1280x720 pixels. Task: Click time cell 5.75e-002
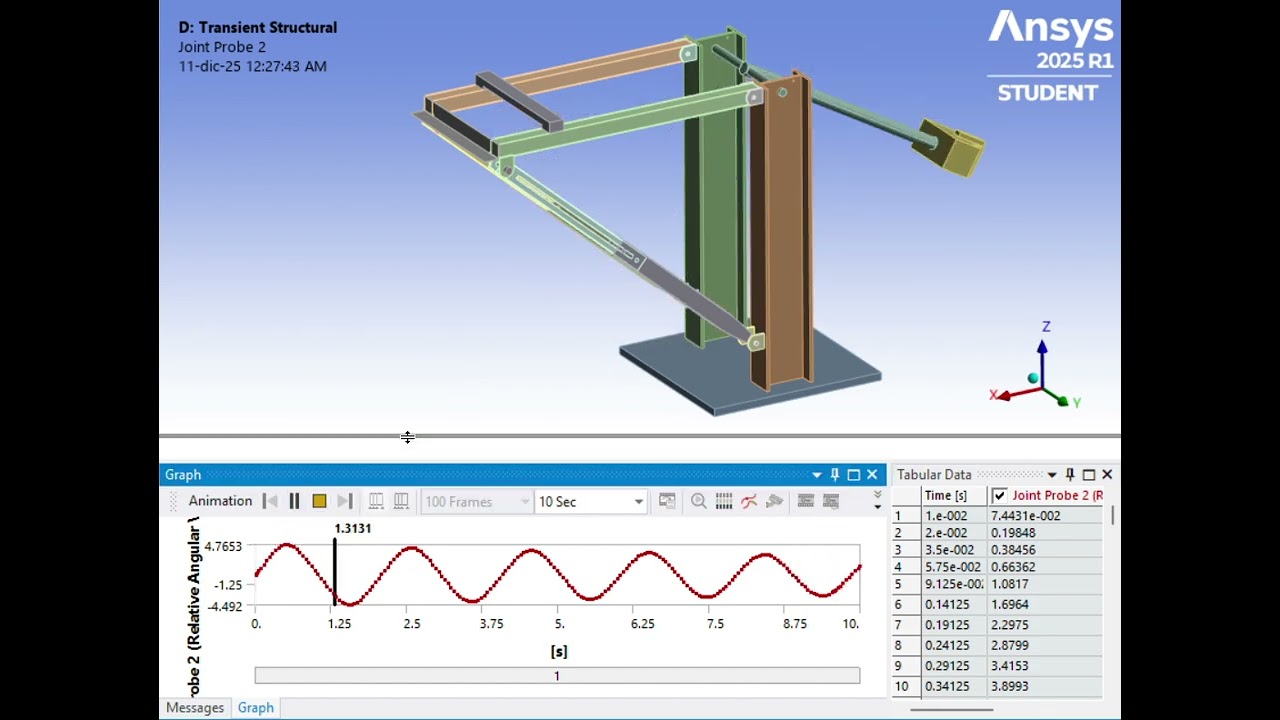(x=952, y=567)
